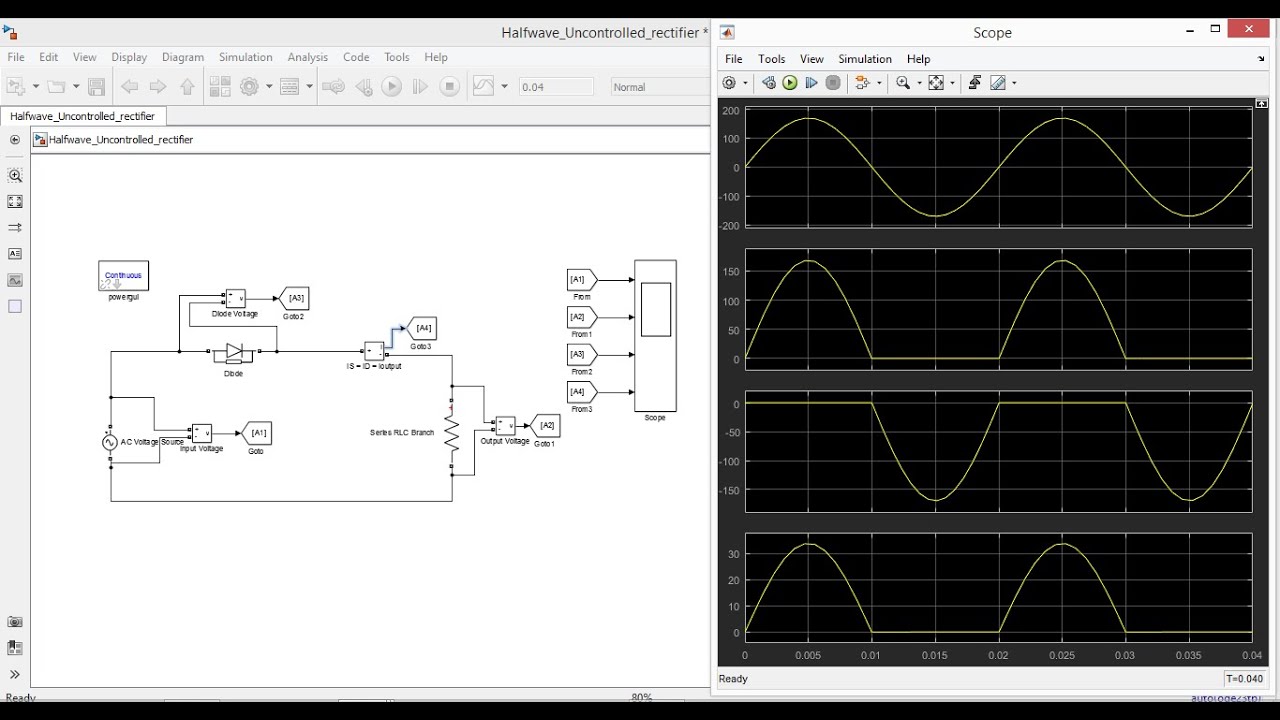The height and width of the screenshot is (720, 1280).
Task: Expand the data inspector dropdown arrow
Action: 503,87
